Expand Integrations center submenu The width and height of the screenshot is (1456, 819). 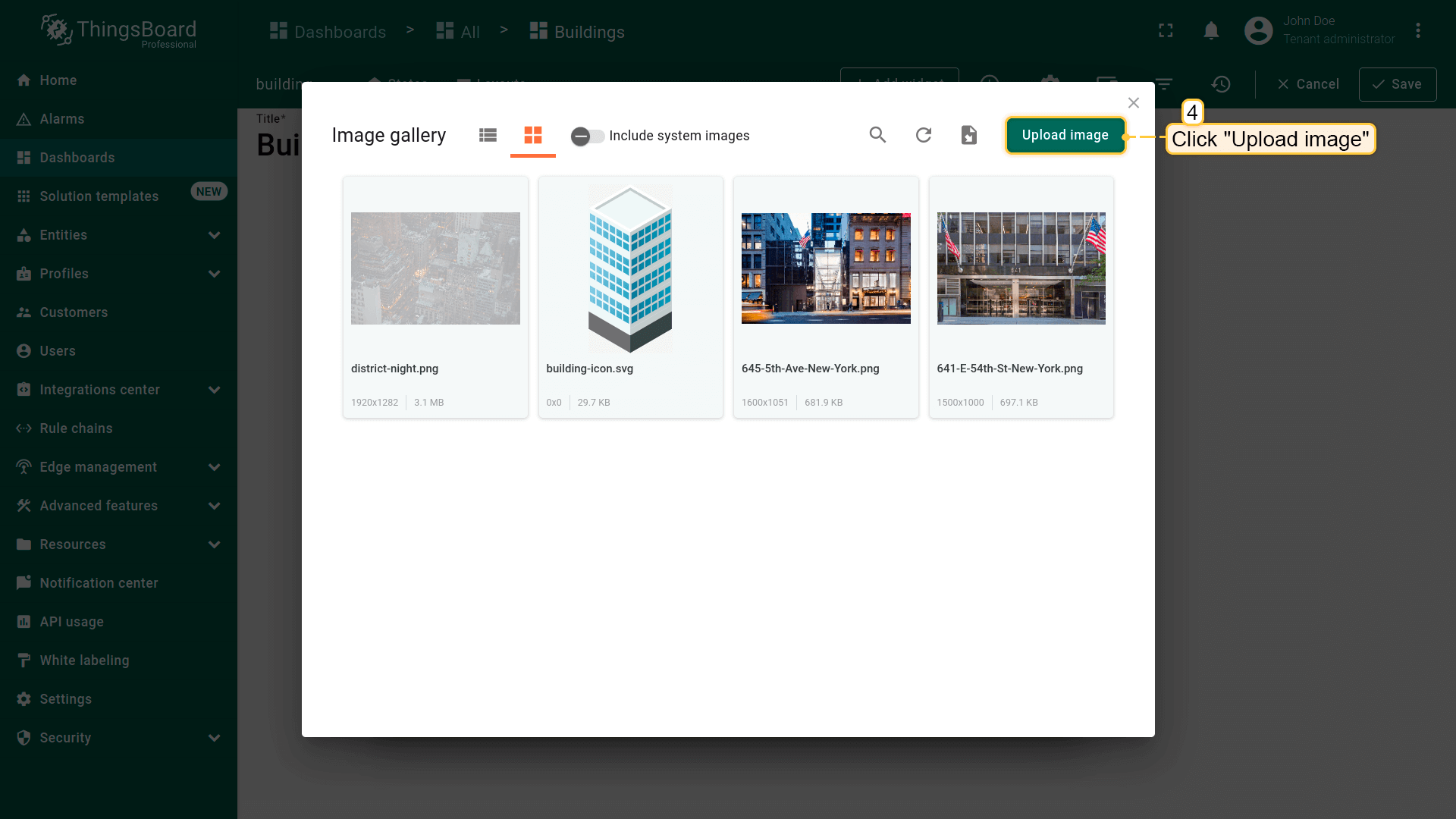coord(214,390)
